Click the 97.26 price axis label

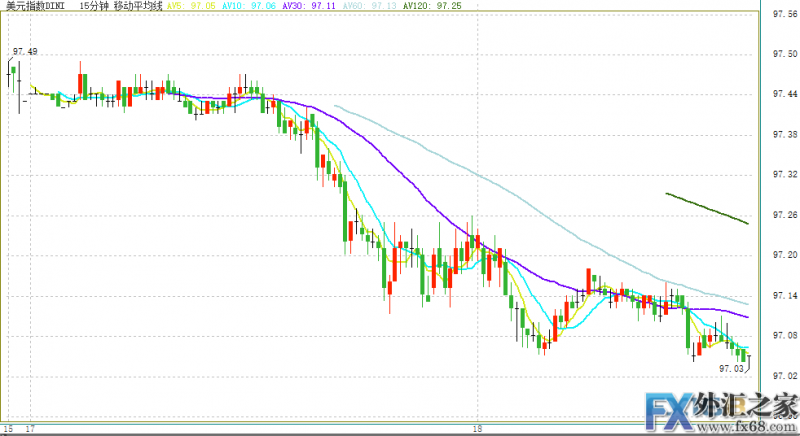click(783, 215)
